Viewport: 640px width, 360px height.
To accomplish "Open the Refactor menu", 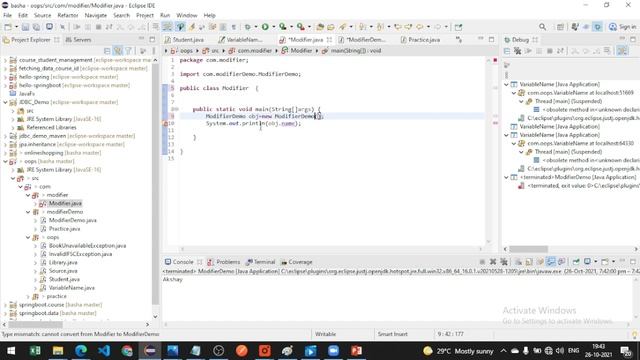I will 68,16.
